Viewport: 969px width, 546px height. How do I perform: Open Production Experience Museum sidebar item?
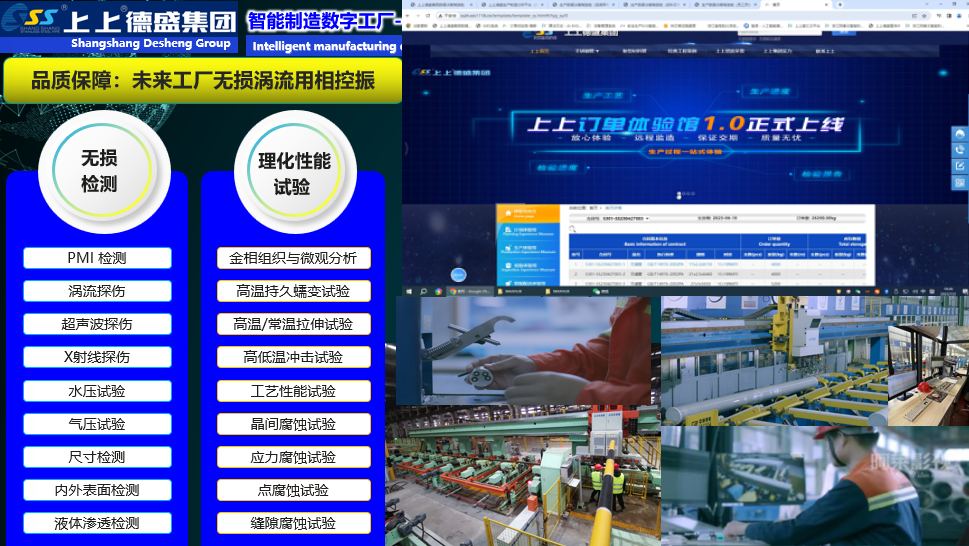click(x=528, y=250)
